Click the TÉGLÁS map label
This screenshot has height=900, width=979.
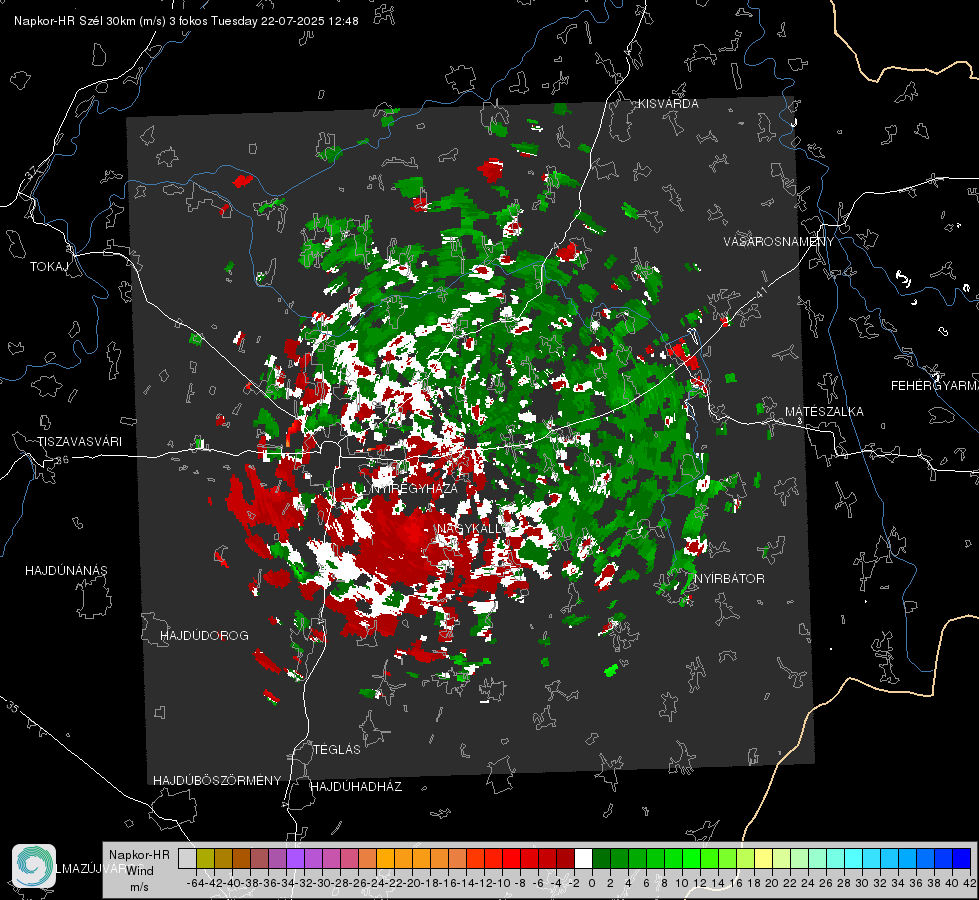(337, 750)
